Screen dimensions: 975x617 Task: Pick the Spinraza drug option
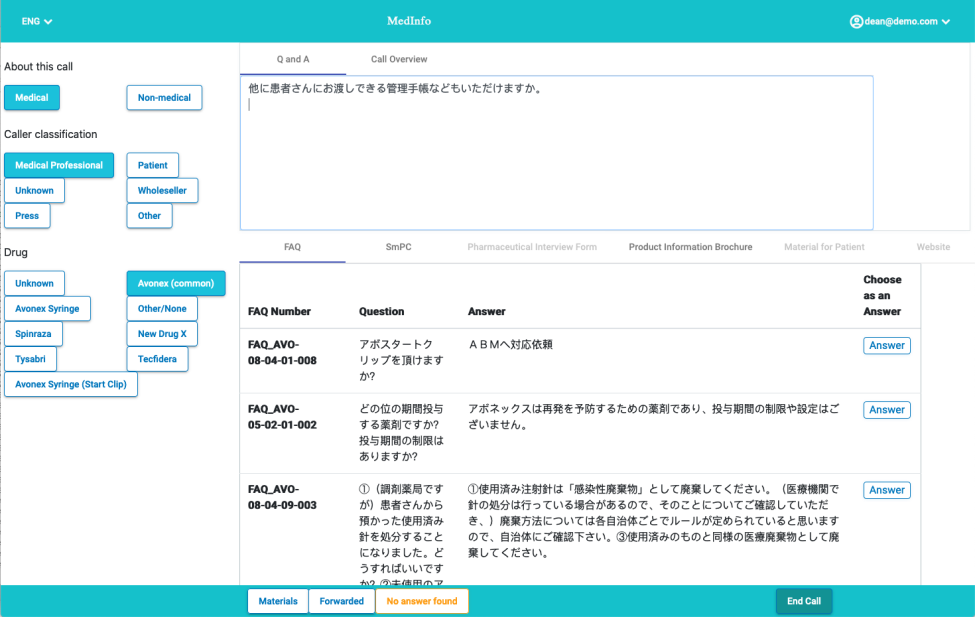pos(34,333)
